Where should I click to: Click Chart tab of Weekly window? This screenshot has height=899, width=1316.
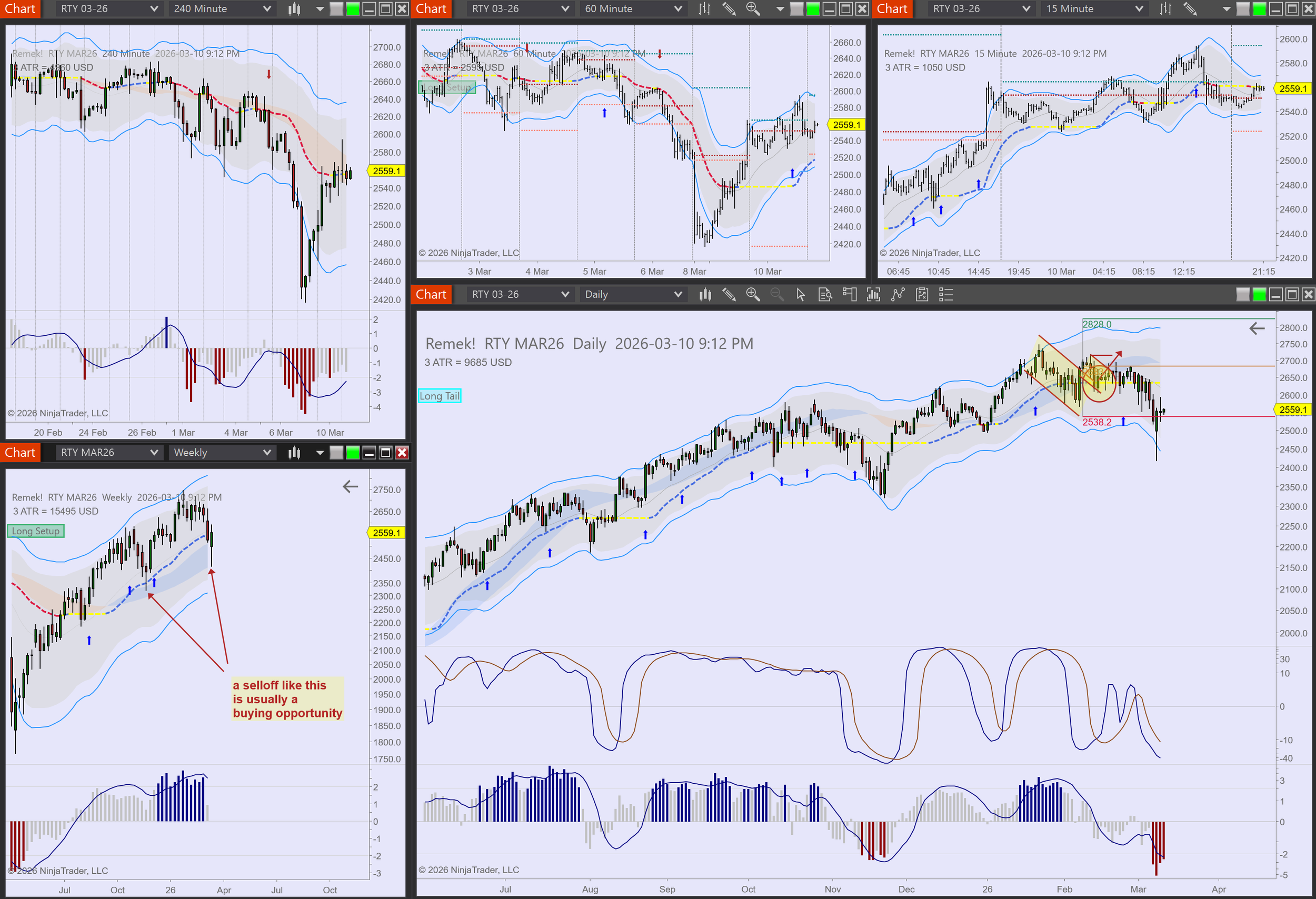[20, 452]
